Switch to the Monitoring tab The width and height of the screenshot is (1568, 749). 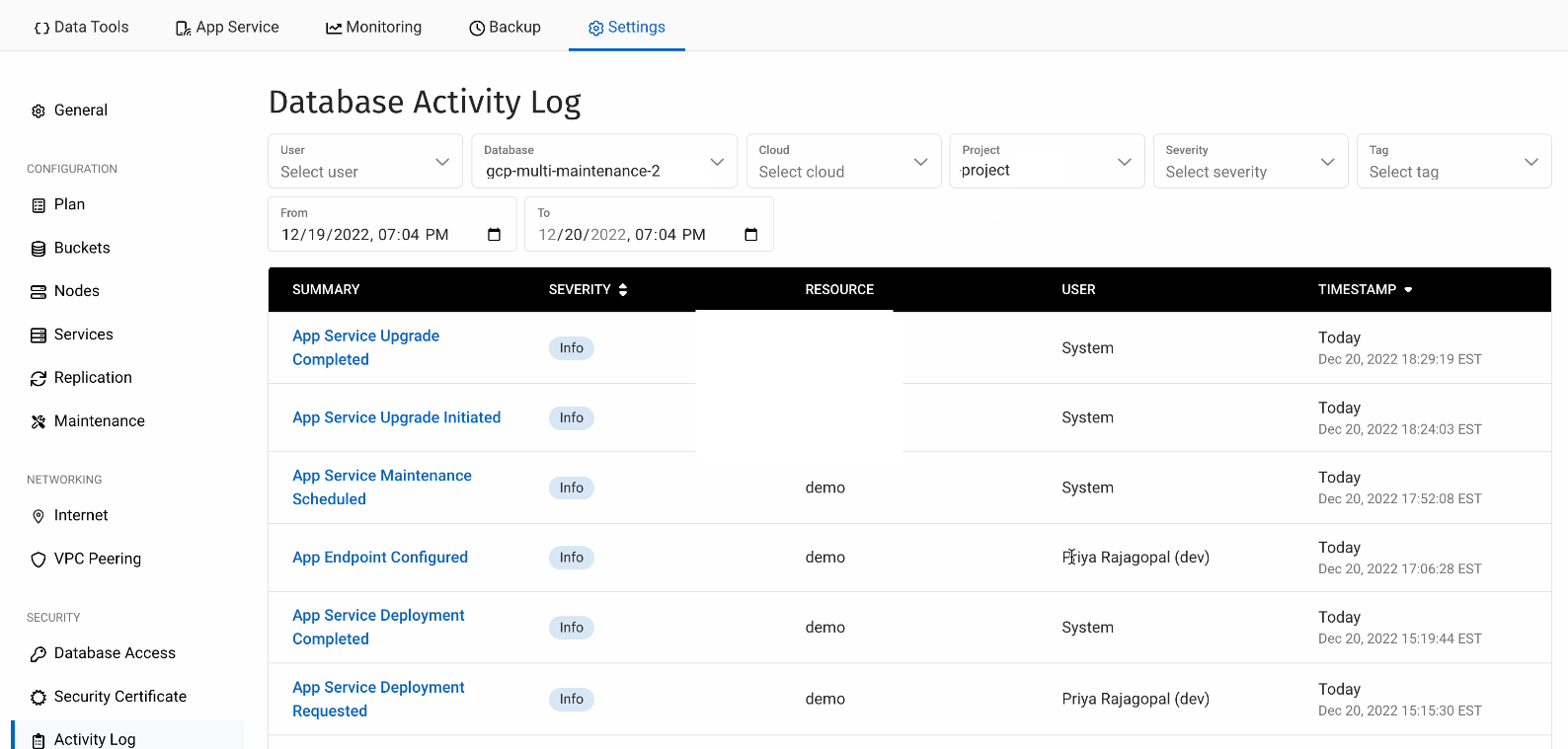pyautogui.click(x=374, y=27)
